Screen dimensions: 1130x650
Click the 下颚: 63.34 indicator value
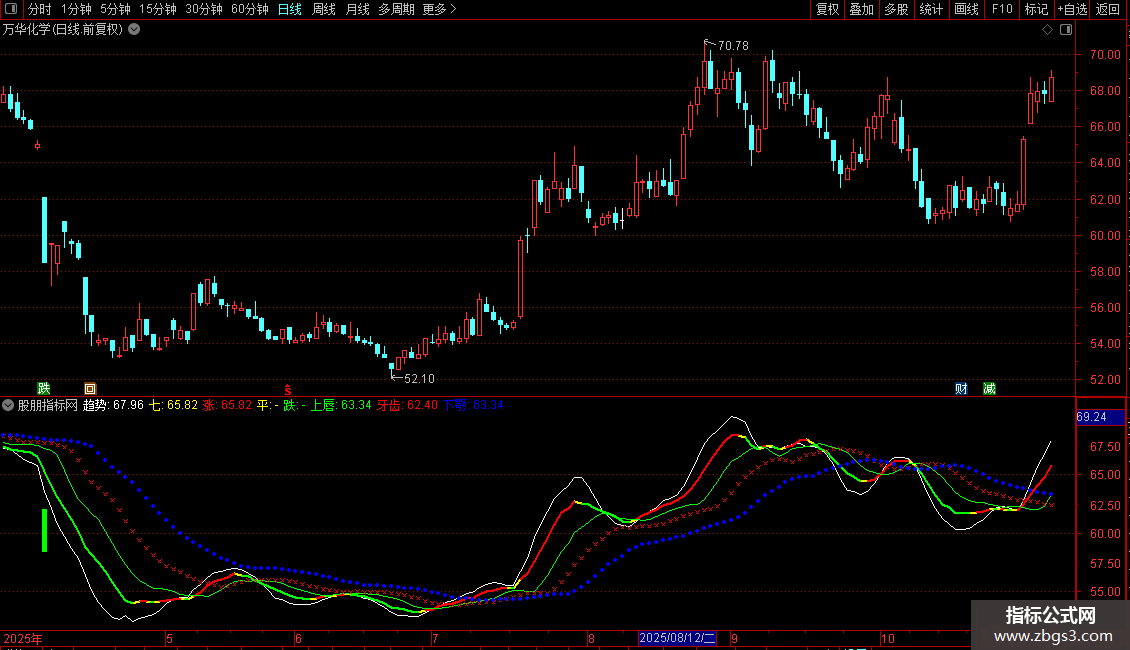click(x=473, y=405)
